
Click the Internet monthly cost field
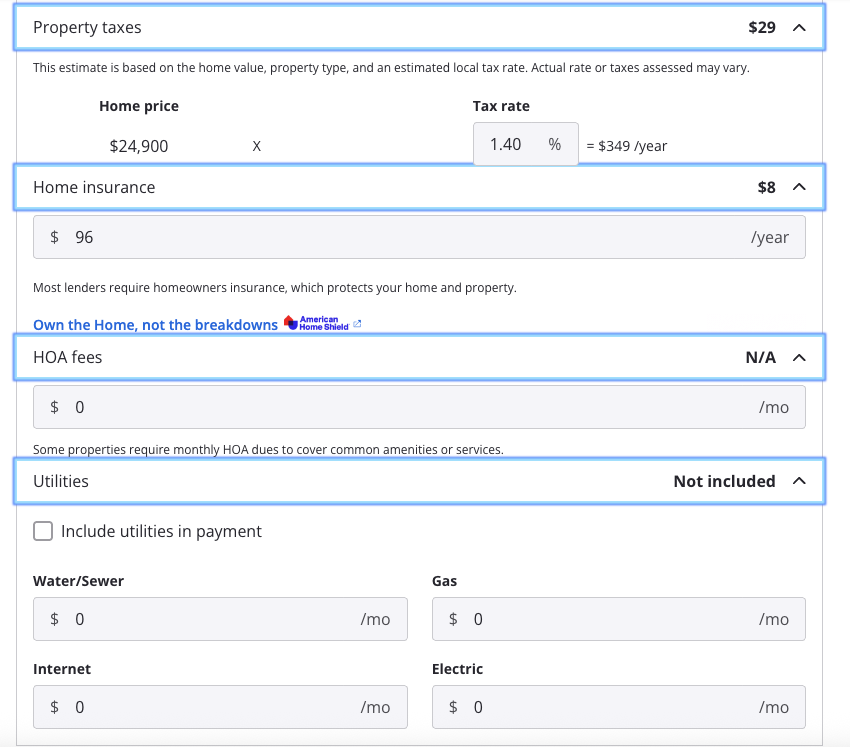pyautogui.click(x=210, y=707)
